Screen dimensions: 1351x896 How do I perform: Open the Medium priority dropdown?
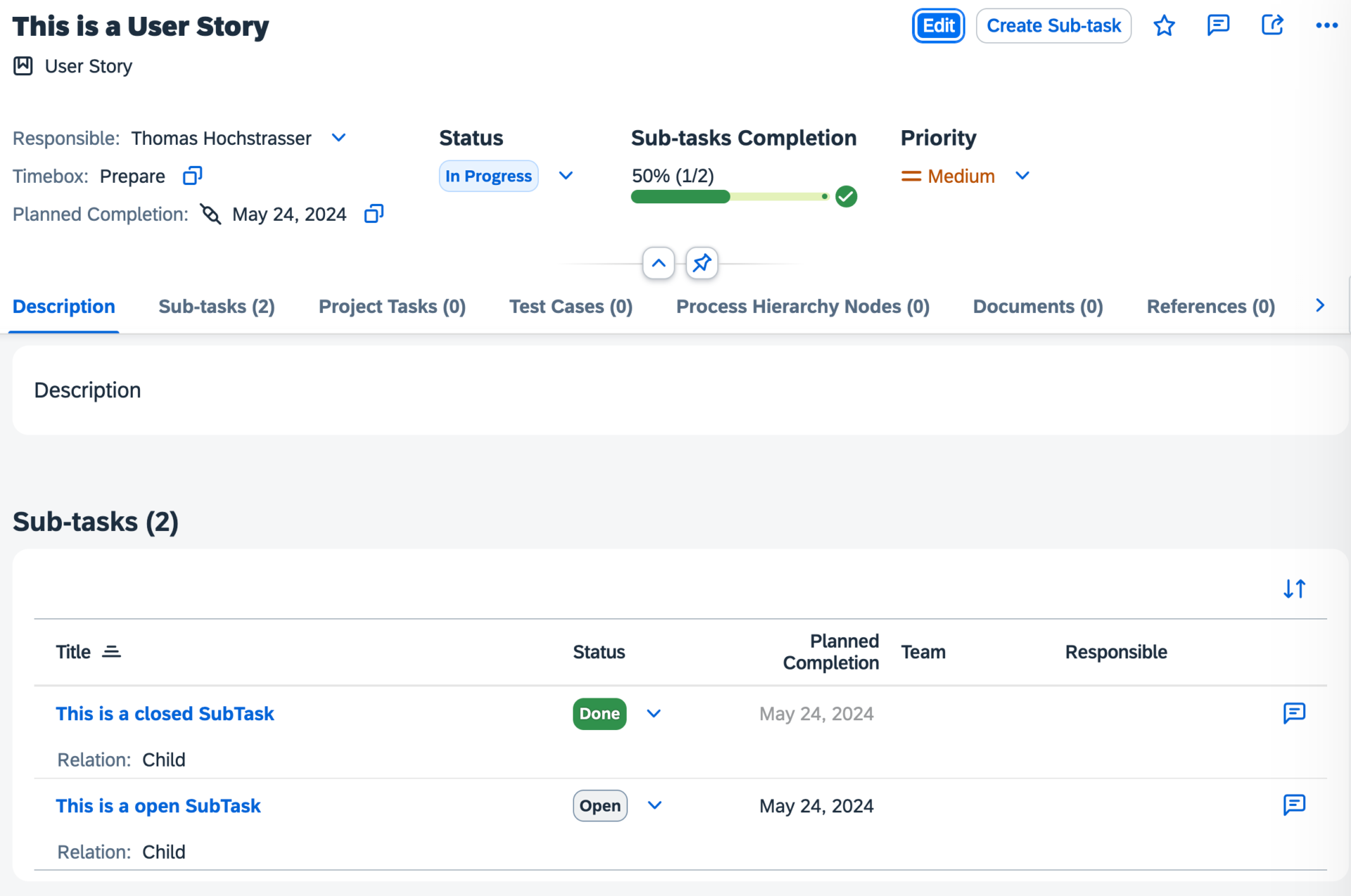click(1022, 176)
